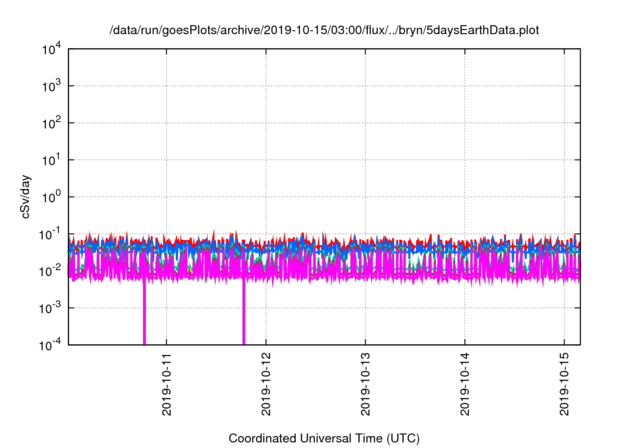640x448 pixels.
Task: Click the 2019-10-13 date tick label
Action: tap(365, 384)
